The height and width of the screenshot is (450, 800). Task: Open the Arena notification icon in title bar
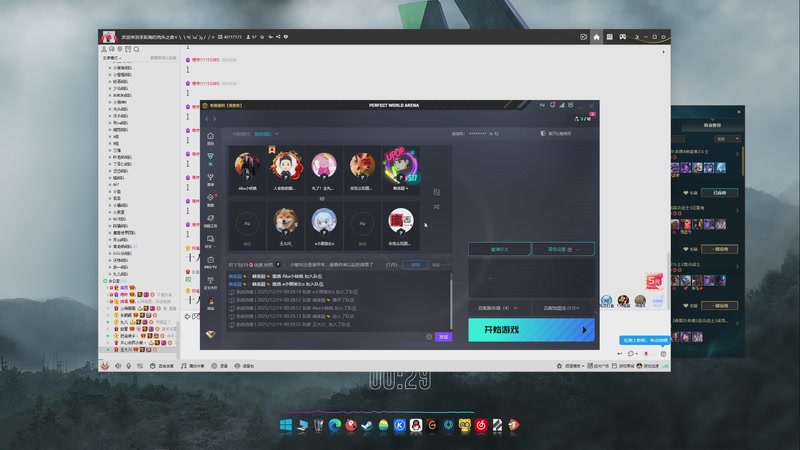click(x=552, y=105)
